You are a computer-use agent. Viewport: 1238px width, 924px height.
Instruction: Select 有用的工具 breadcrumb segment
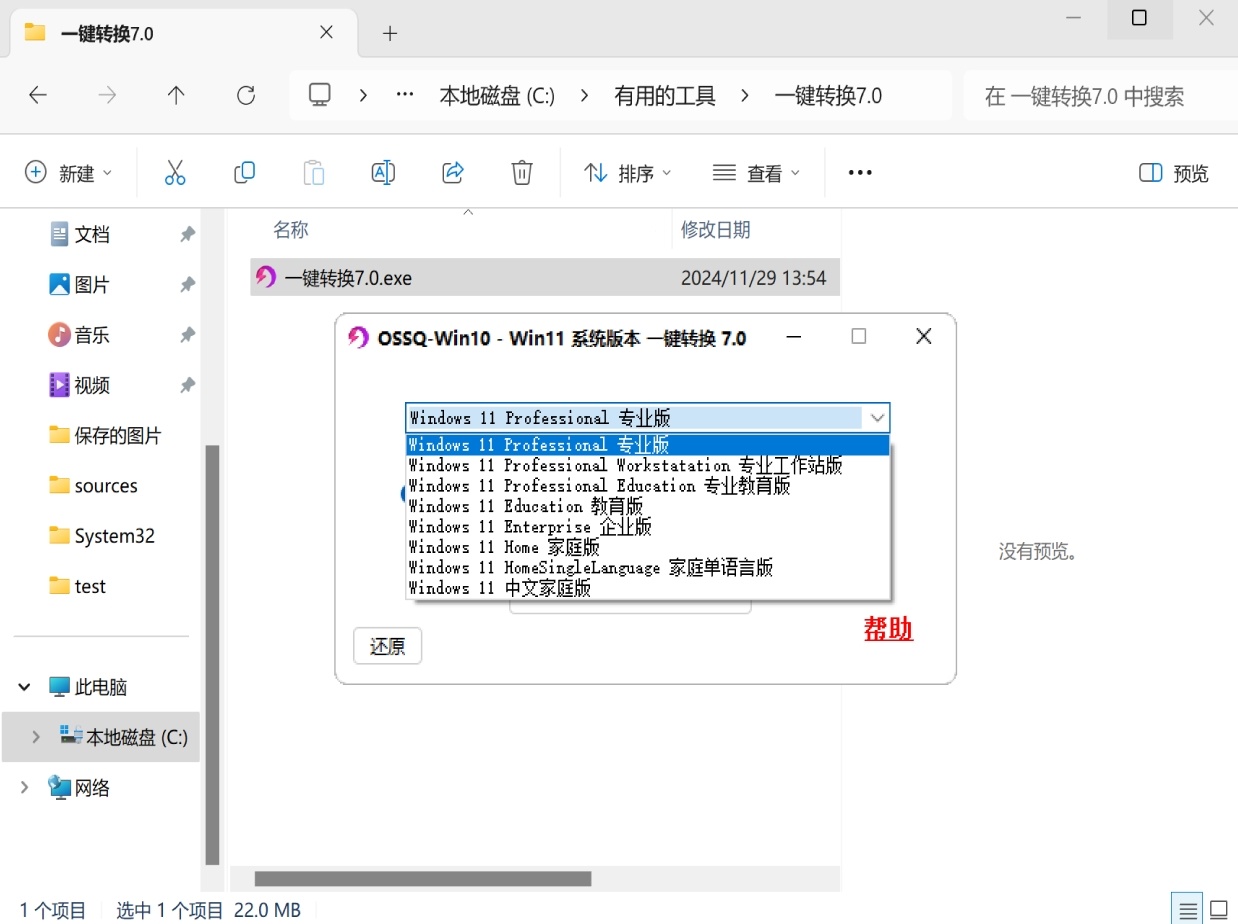665,96
